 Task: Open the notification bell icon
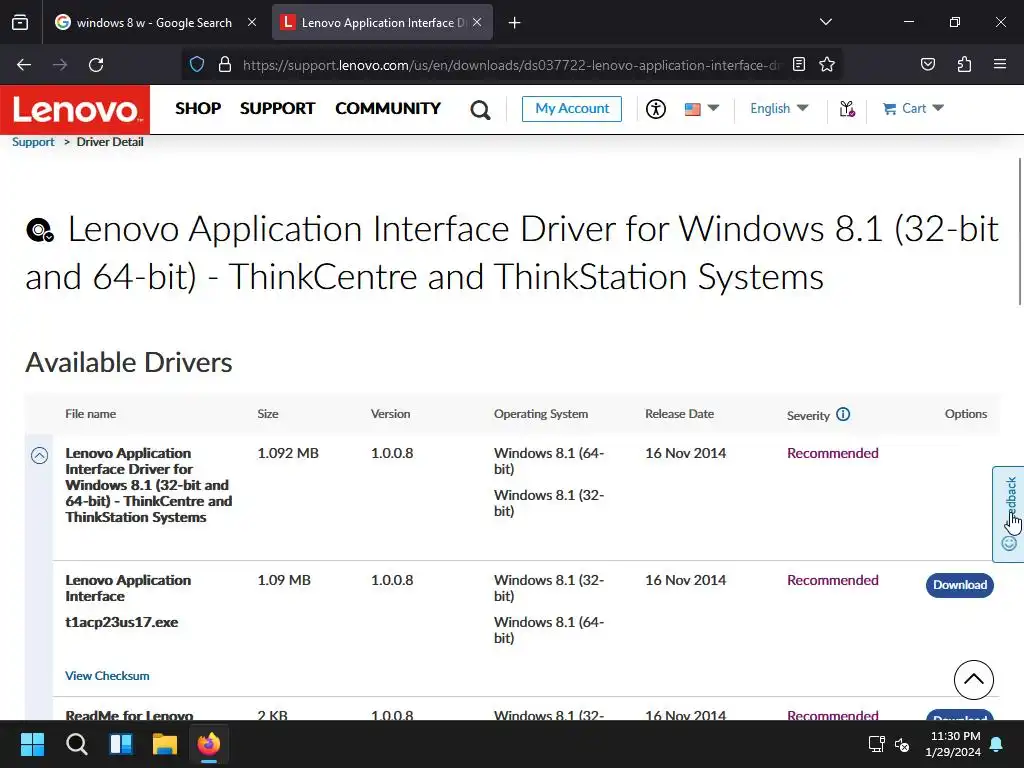click(x=997, y=744)
